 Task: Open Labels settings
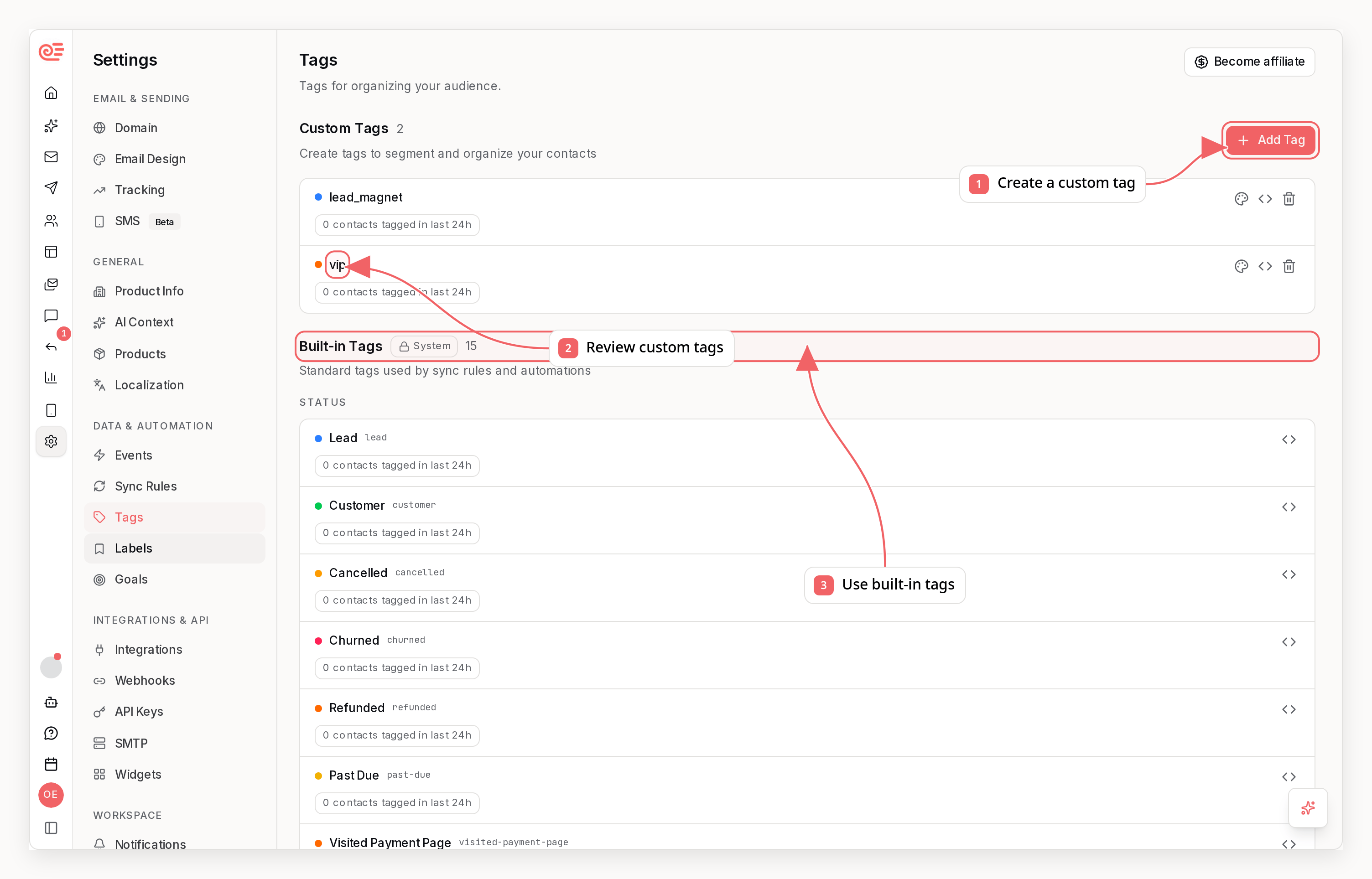pyautogui.click(x=174, y=548)
